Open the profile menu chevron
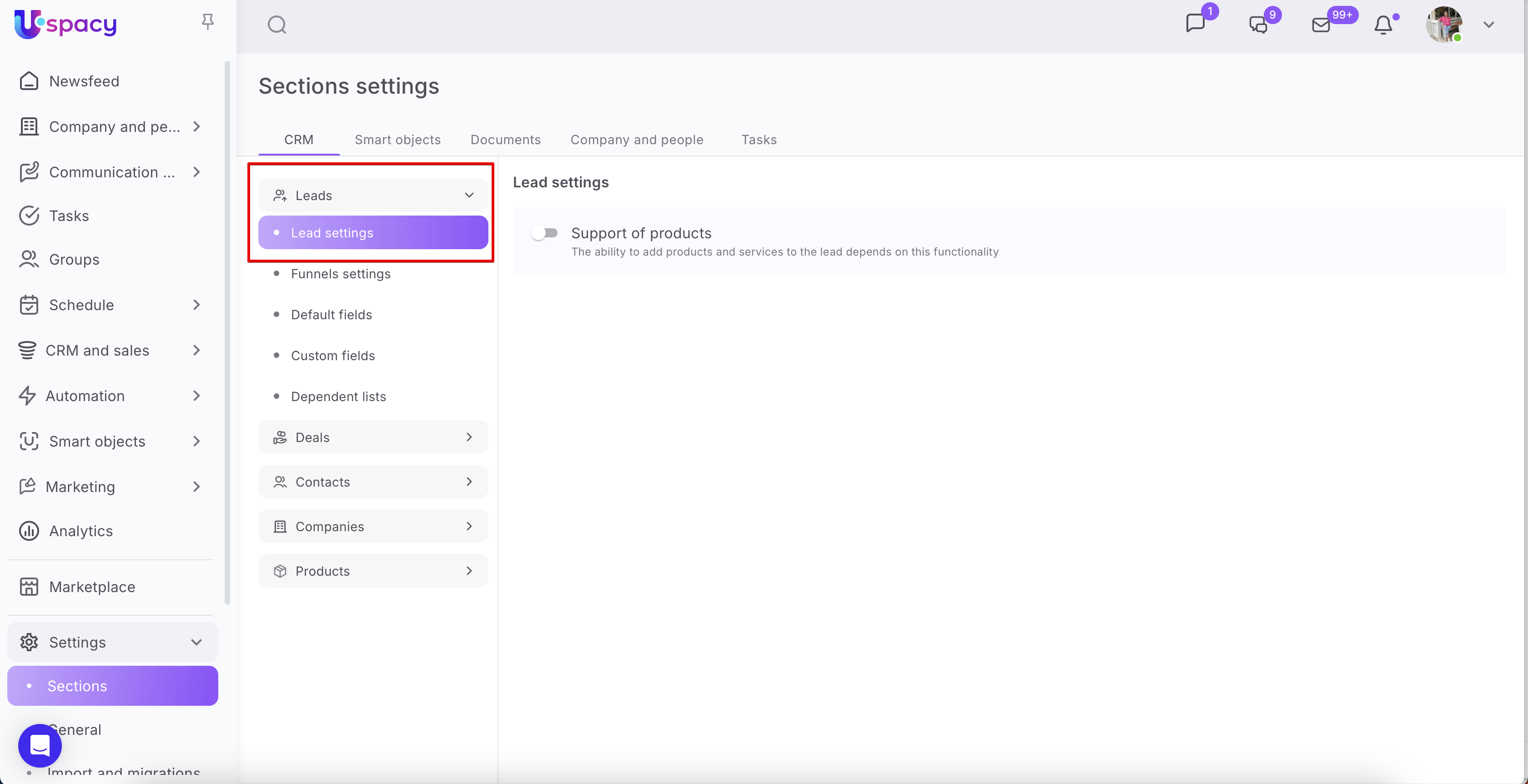The width and height of the screenshot is (1528, 784). pyautogui.click(x=1488, y=25)
